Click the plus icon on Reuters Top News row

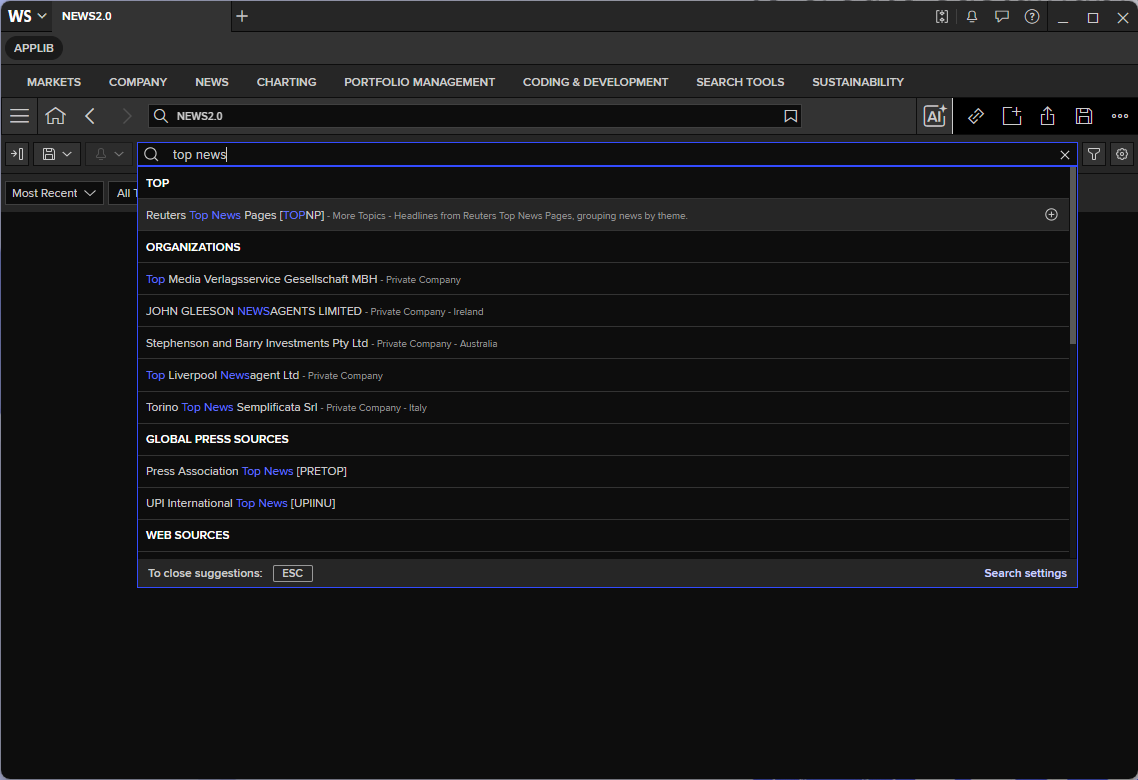[x=1051, y=215]
